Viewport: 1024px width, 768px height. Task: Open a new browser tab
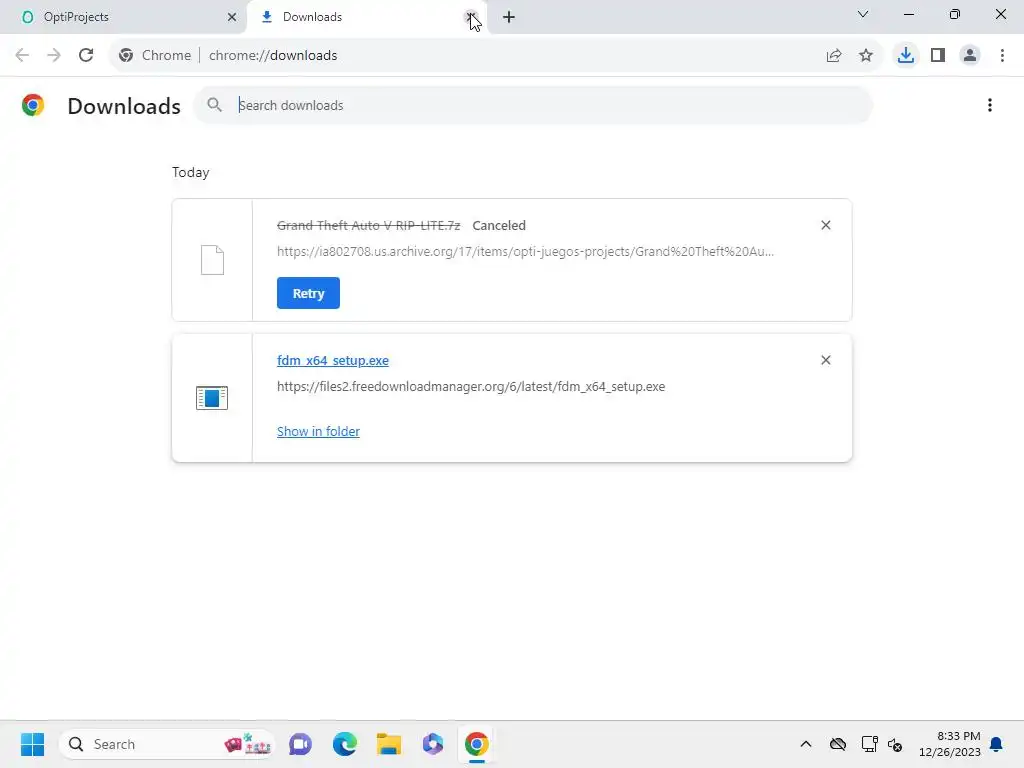click(x=509, y=17)
